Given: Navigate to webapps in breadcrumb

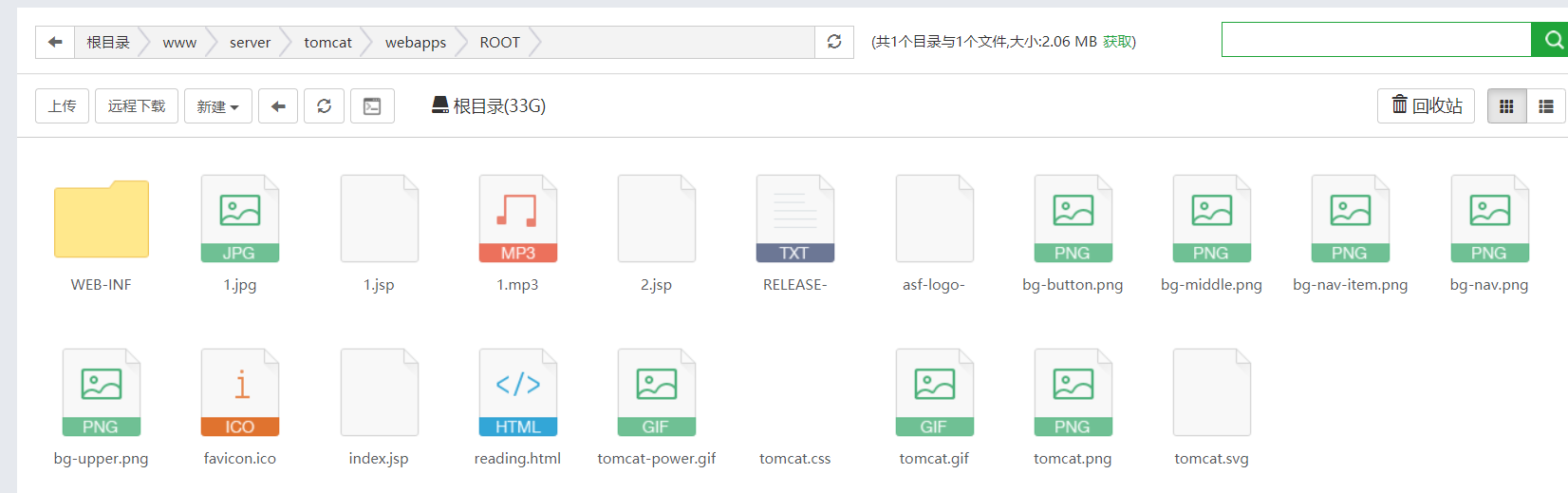Looking at the screenshot, I should point(416,42).
